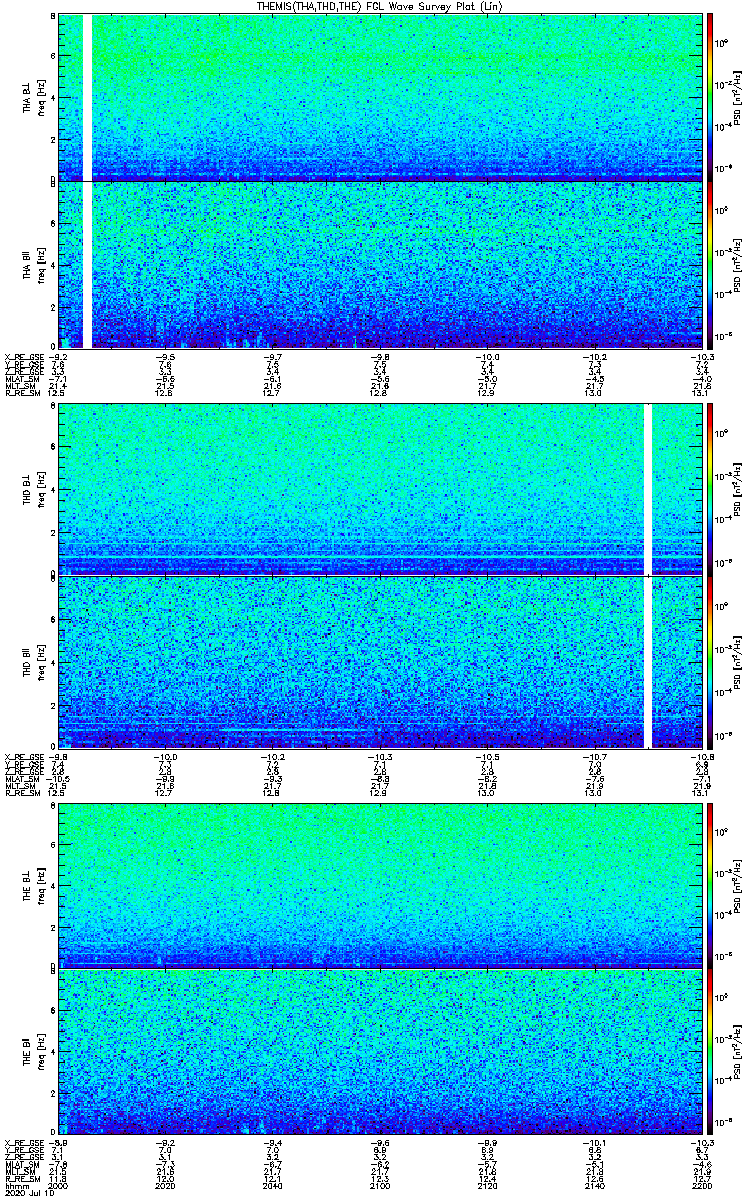Click the 2100 time tick label

tap(381, 1186)
